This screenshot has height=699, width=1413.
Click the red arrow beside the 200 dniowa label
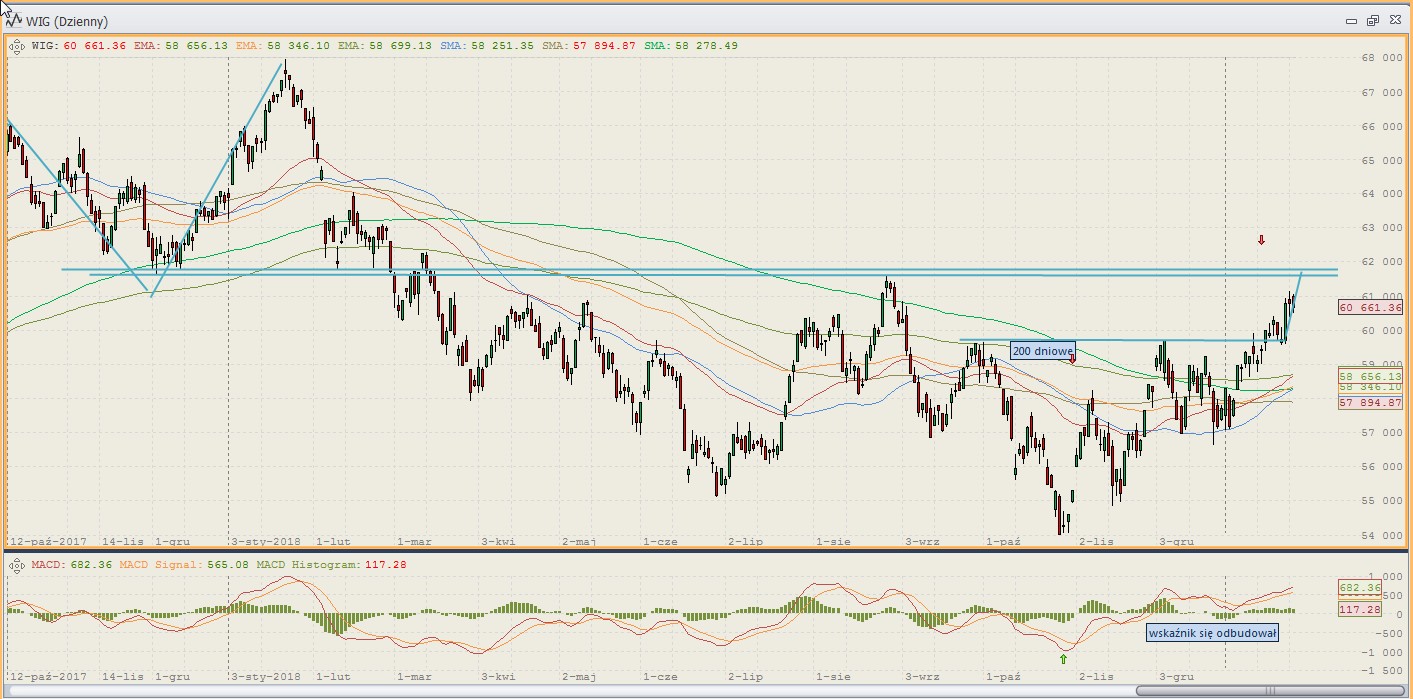coord(1072,359)
